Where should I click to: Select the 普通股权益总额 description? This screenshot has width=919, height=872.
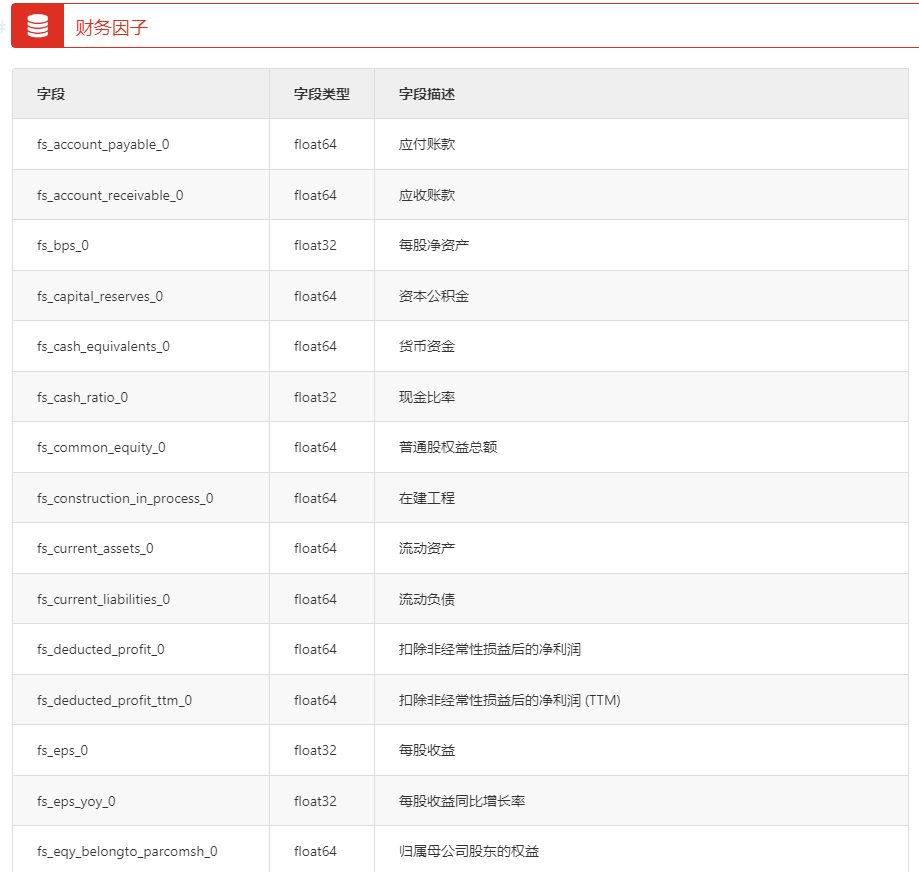pos(447,448)
